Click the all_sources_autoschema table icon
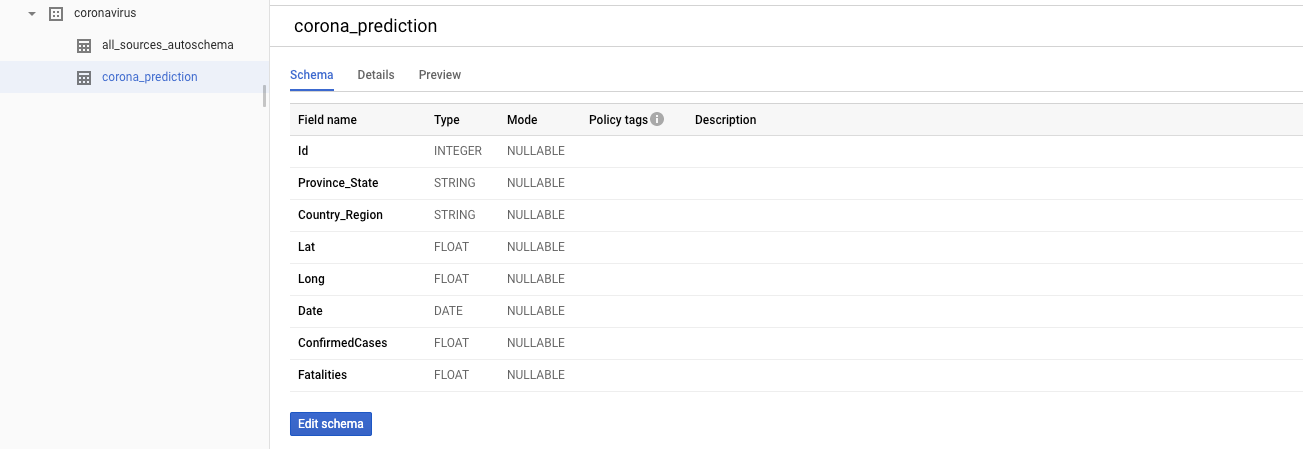Viewport: 1303px width, 449px height. (x=84, y=46)
